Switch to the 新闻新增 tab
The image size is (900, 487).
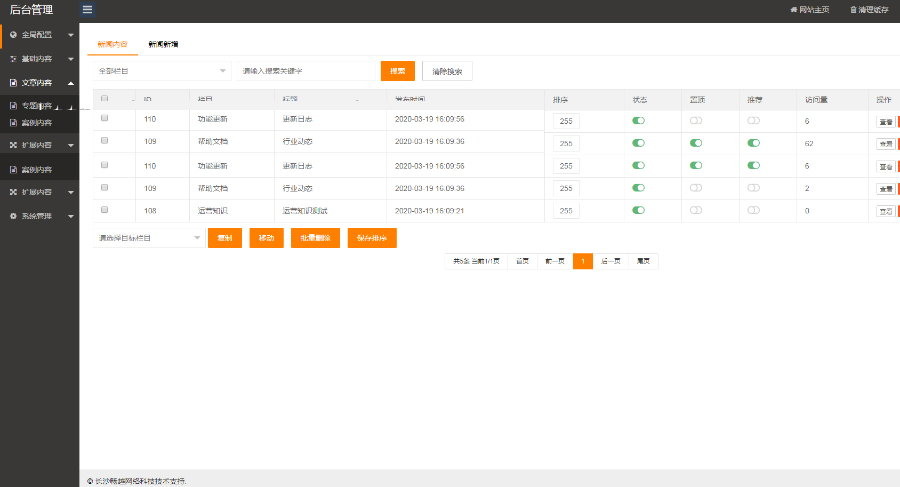click(163, 45)
